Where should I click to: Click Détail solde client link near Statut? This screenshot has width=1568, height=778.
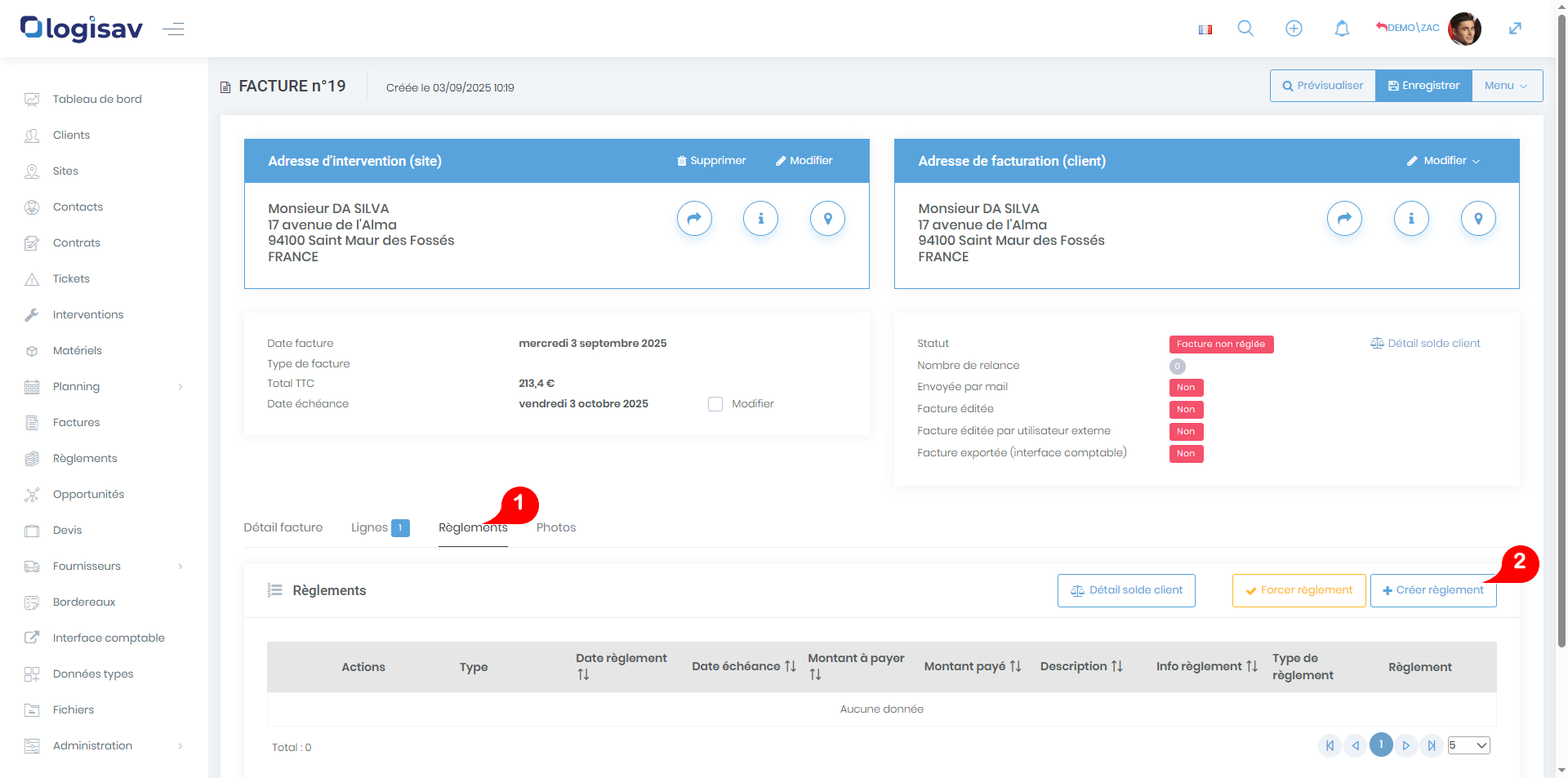pos(1425,344)
